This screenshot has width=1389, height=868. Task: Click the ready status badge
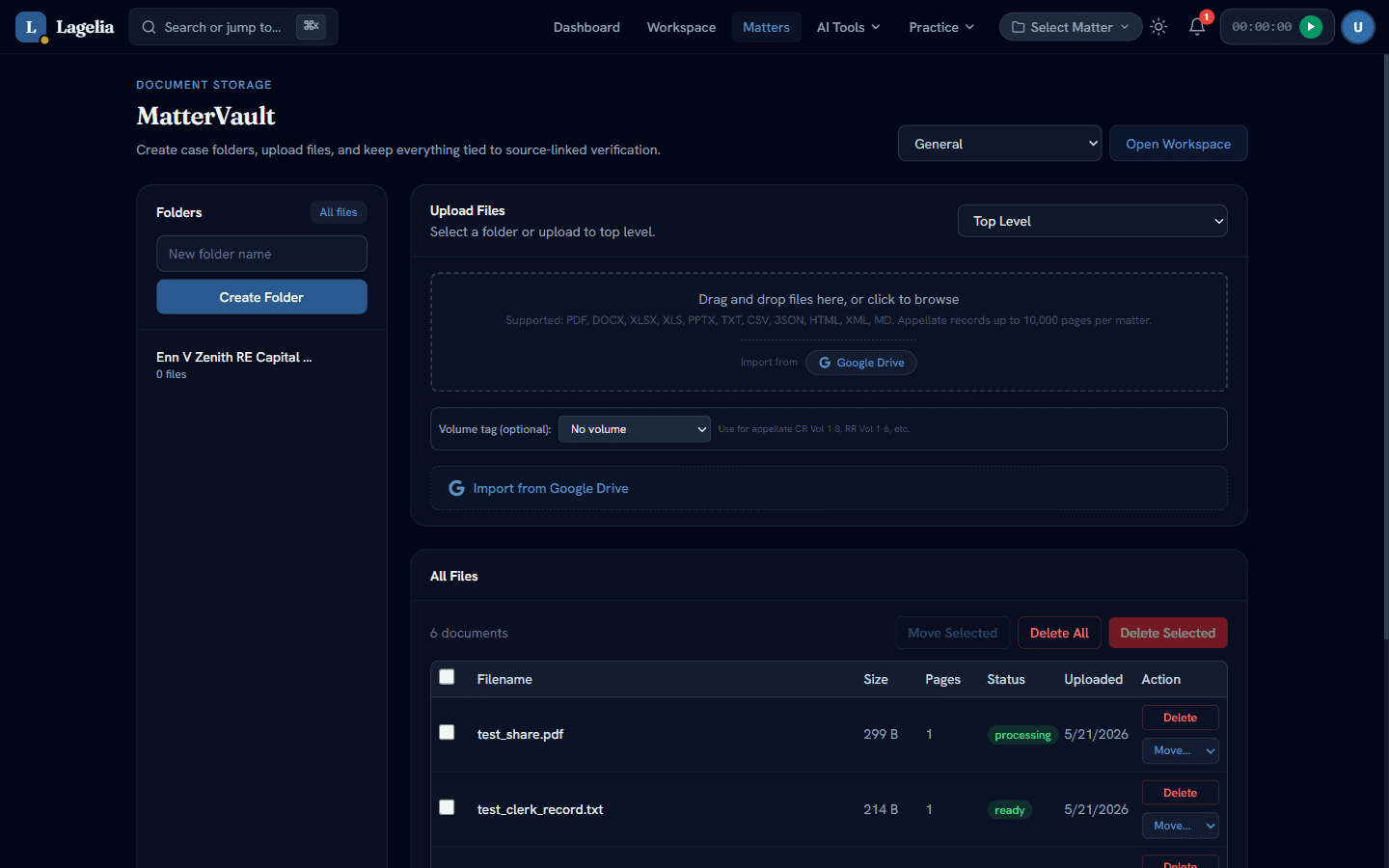1010,810
